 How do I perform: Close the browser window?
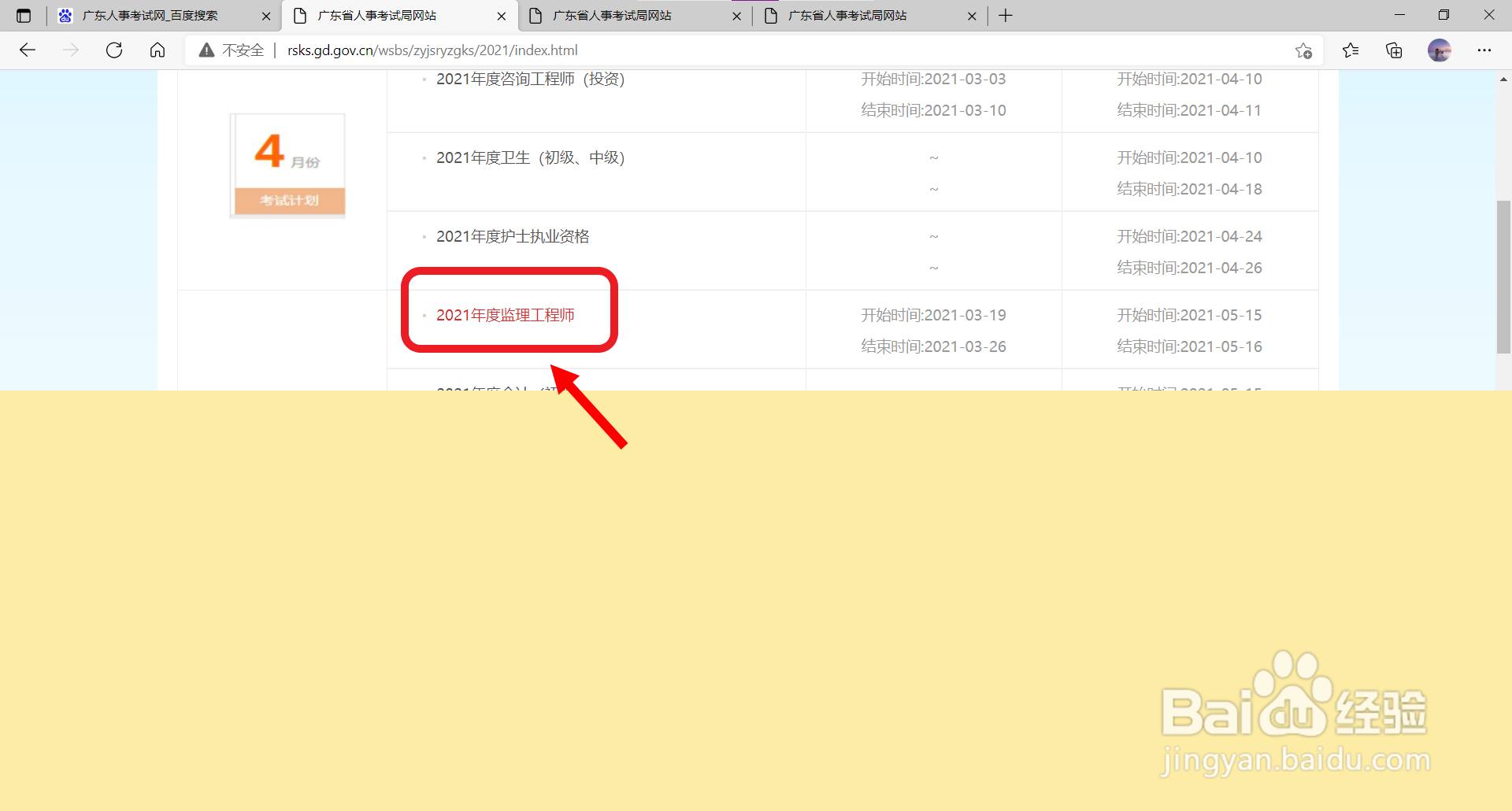click(1488, 15)
